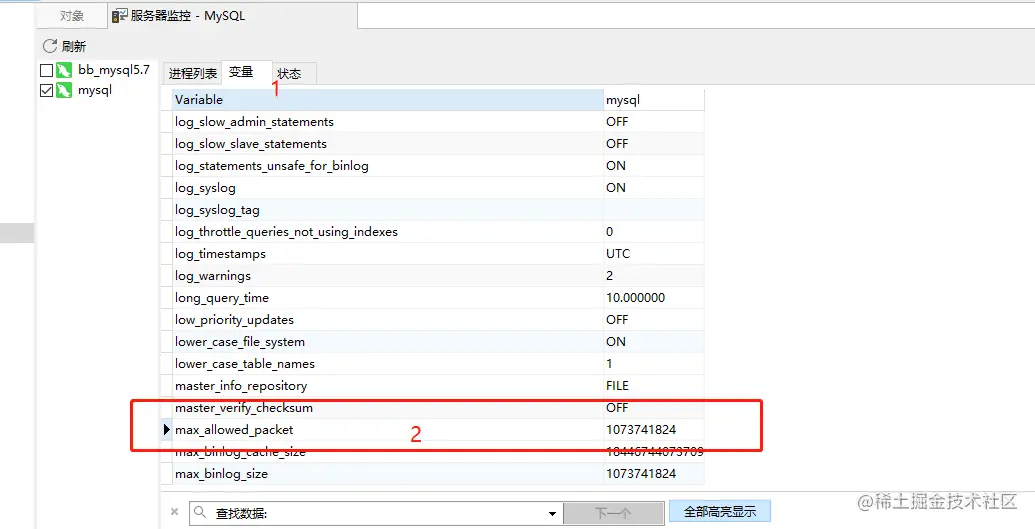This screenshot has width=1035, height=529.
Task: Click the log_timestamps variable
Action: coord(220,254)
